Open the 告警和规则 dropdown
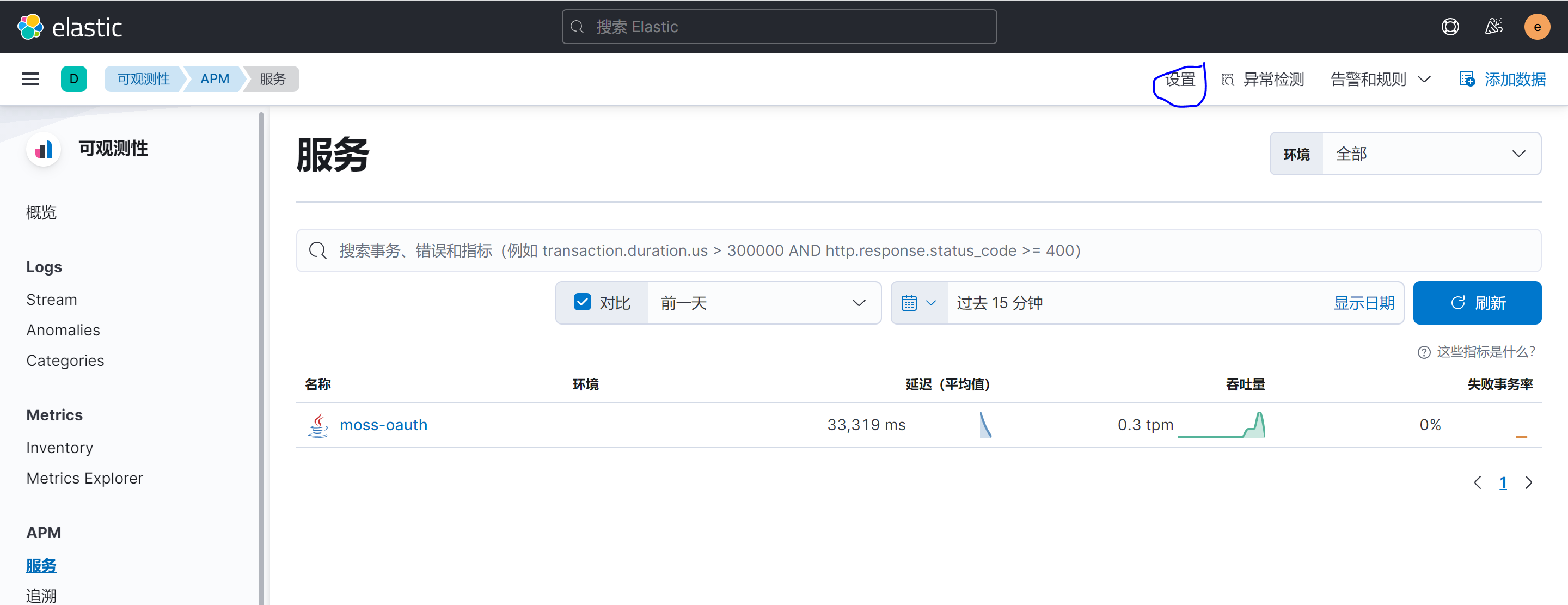Viewport: 1568px width, 605px height. coord(1379,78)
